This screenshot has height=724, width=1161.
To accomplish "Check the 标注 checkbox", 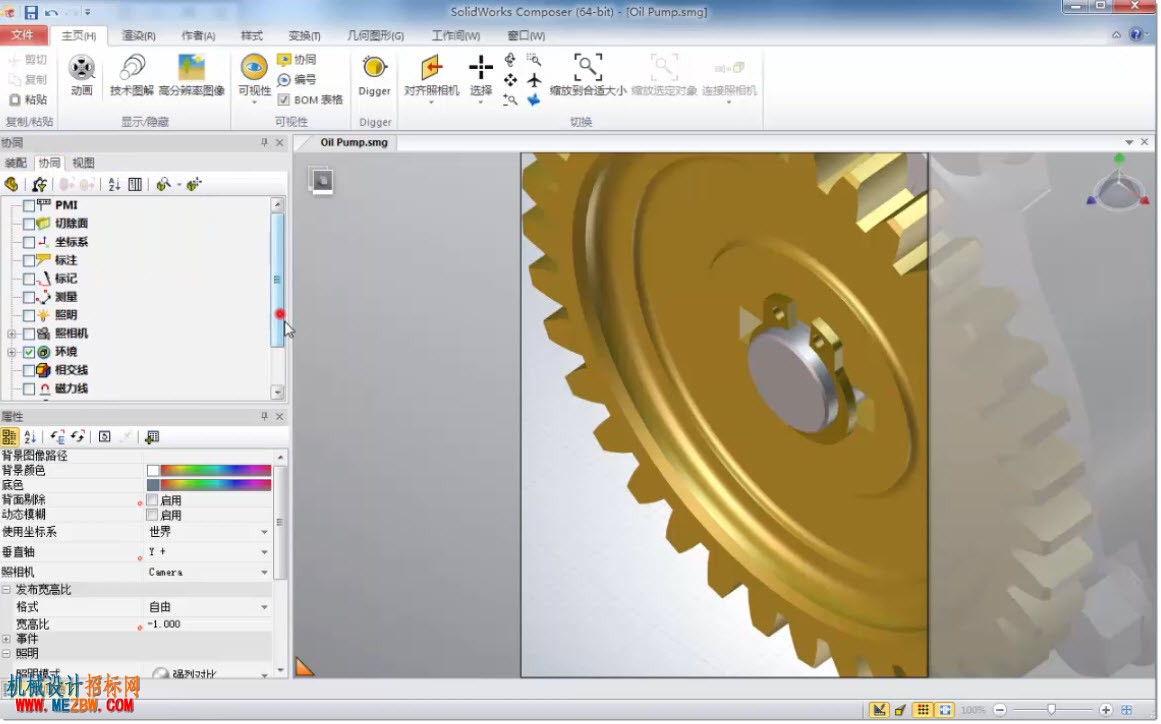I will coord(29,261).
